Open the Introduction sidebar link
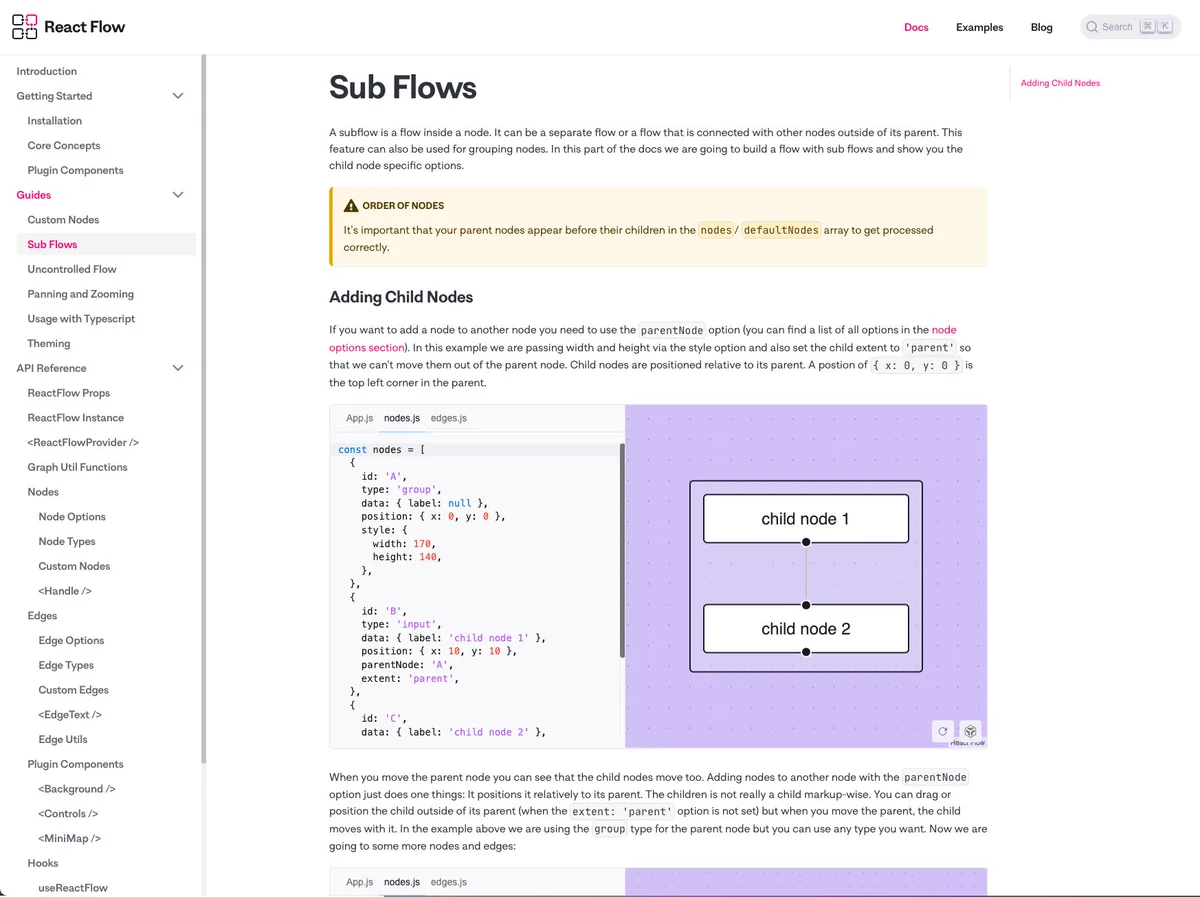The height and width of the screenshot is (897, 1200). tap(46, 71)
